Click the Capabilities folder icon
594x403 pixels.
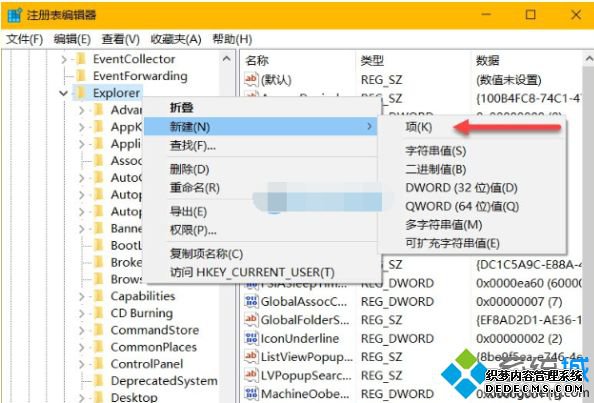pos(98,296)
